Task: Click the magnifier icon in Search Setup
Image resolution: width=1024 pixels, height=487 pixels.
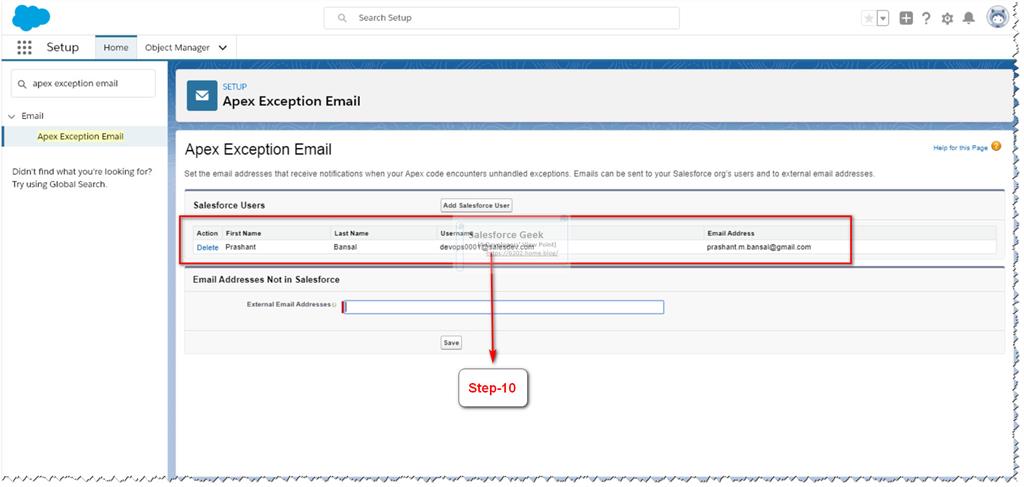Action: (342, 18)
